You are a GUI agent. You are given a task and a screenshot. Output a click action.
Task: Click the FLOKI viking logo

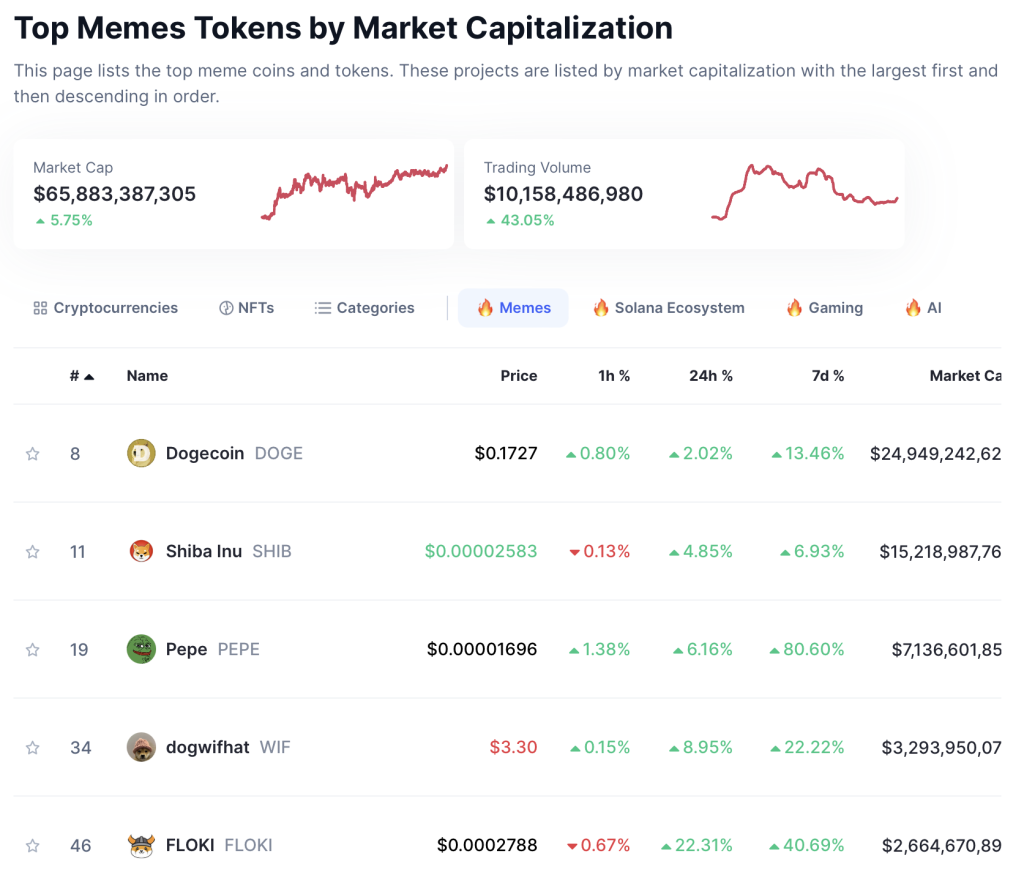tap(141, 845)
